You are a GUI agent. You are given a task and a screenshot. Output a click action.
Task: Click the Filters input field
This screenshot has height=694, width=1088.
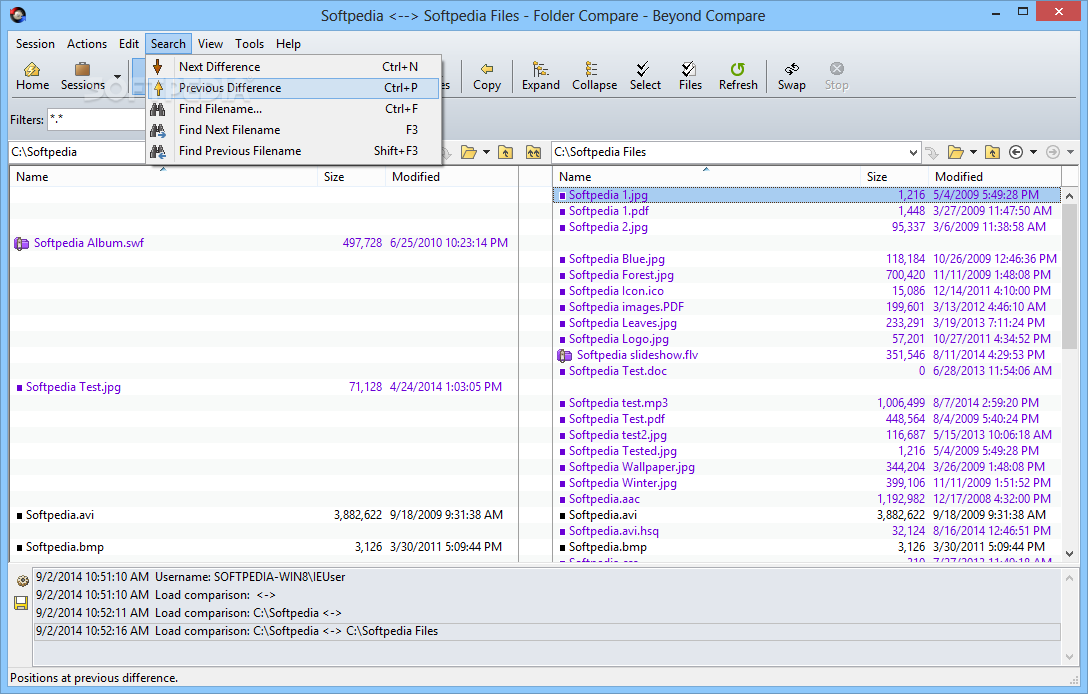(96, 119)
